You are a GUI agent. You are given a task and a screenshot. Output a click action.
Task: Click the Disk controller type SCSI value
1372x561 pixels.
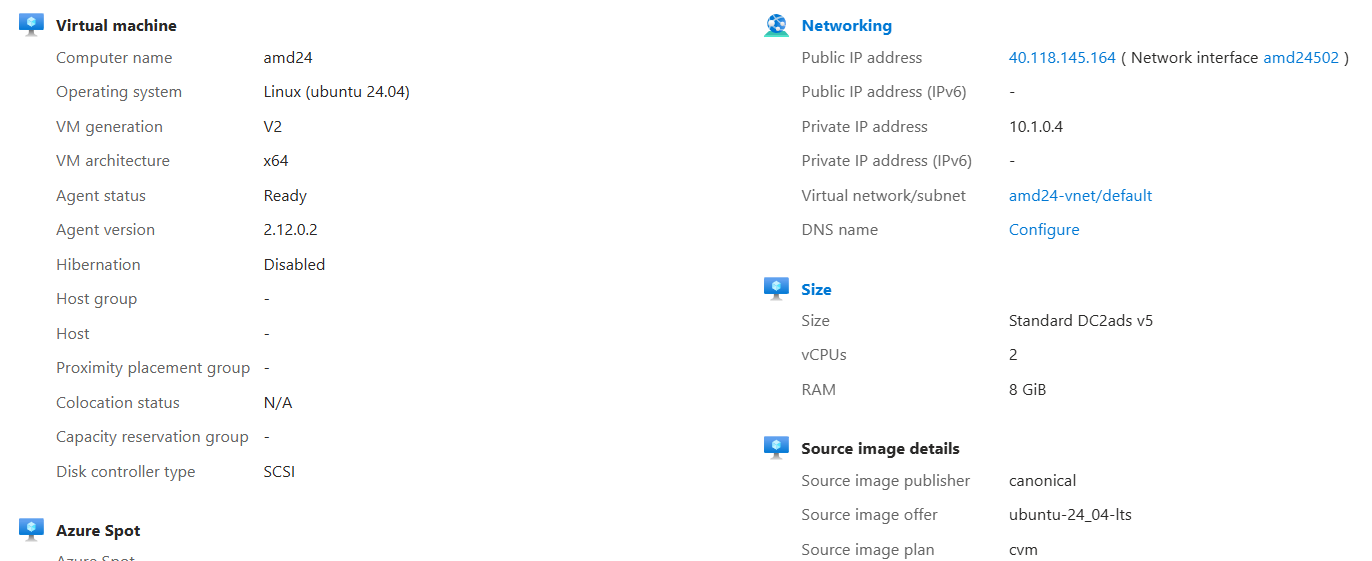[279, 472]
